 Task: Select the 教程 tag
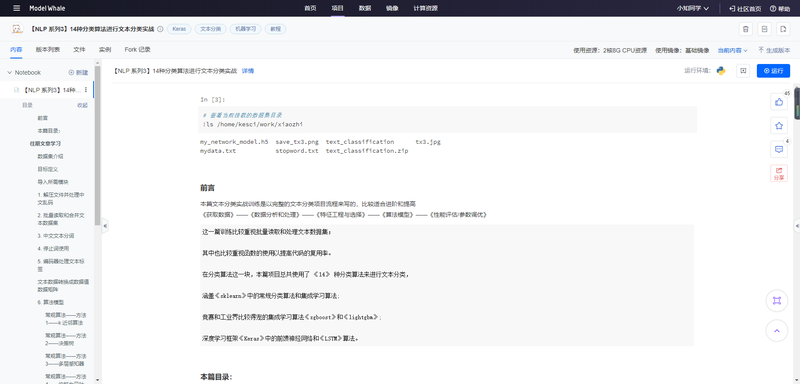pyautogui.click(x=276, y=29)
